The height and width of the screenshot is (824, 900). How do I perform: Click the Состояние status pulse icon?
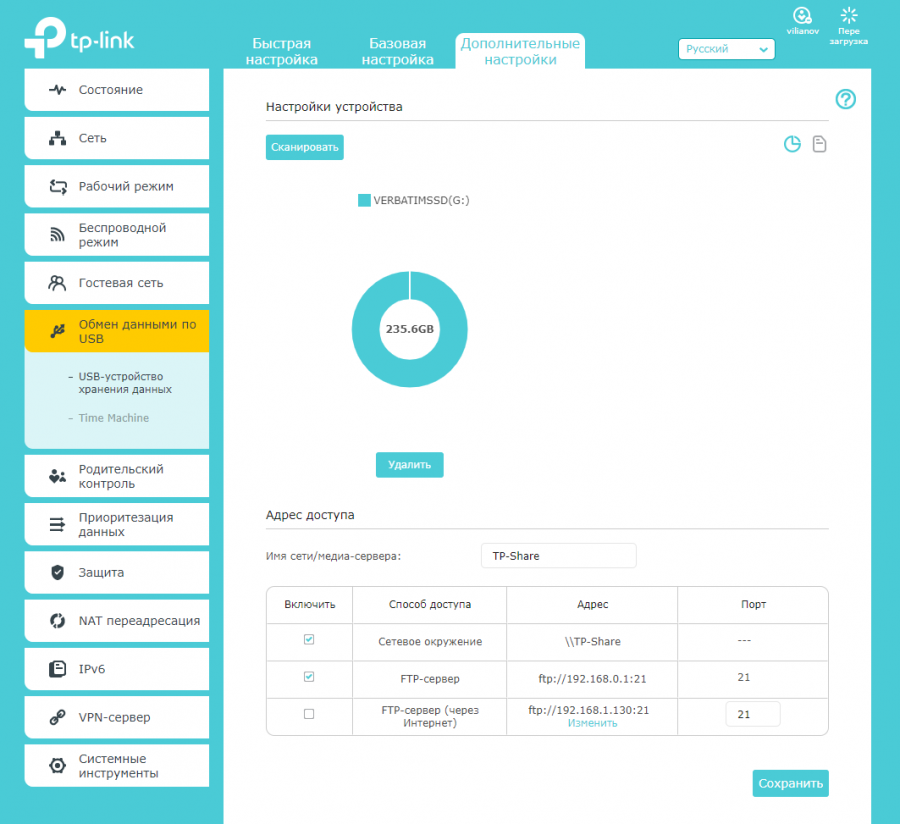57,90
